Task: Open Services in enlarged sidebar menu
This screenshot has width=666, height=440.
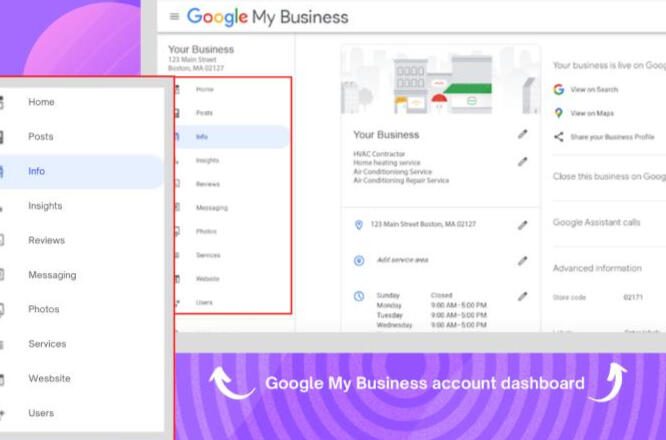Action: (x=47, y=344)
